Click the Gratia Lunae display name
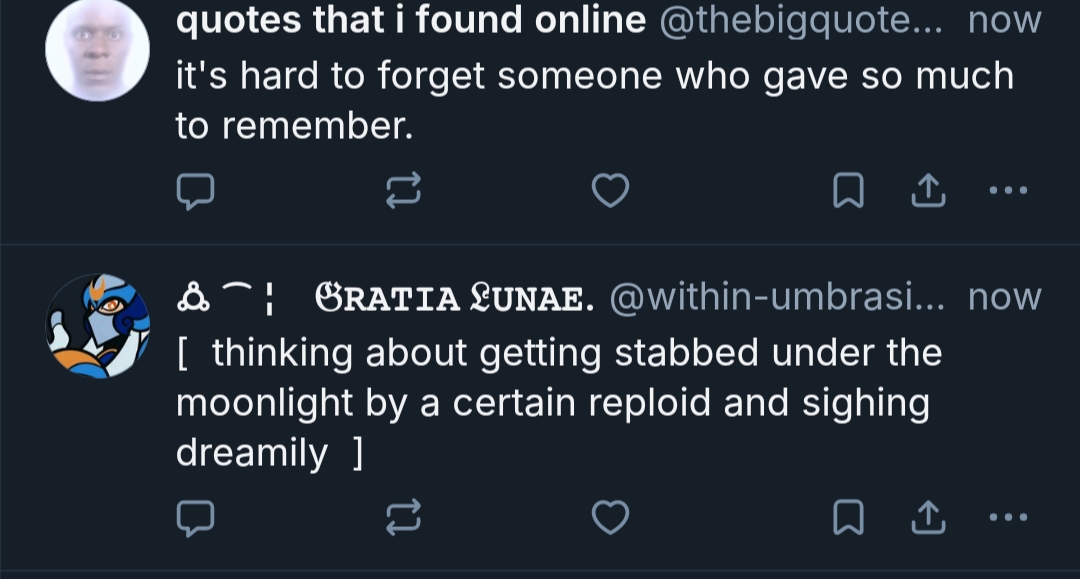 coord(454,297)
